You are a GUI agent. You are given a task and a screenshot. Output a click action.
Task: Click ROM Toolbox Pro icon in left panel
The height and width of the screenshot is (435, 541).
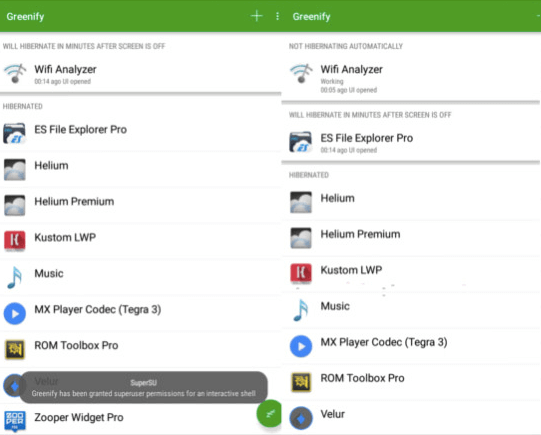14,349
